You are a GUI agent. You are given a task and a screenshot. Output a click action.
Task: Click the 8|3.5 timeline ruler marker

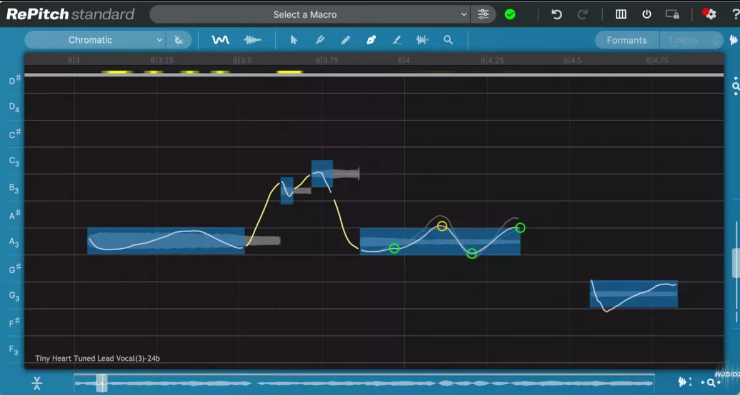[242, 60]
